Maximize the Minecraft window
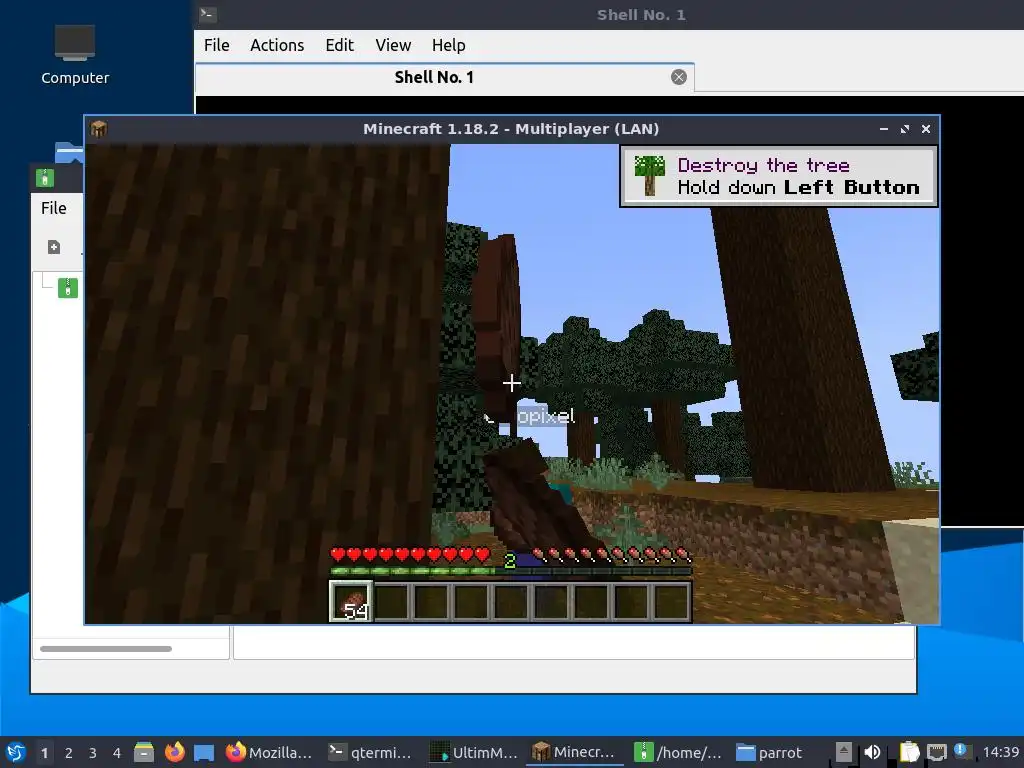 [904, 129]
